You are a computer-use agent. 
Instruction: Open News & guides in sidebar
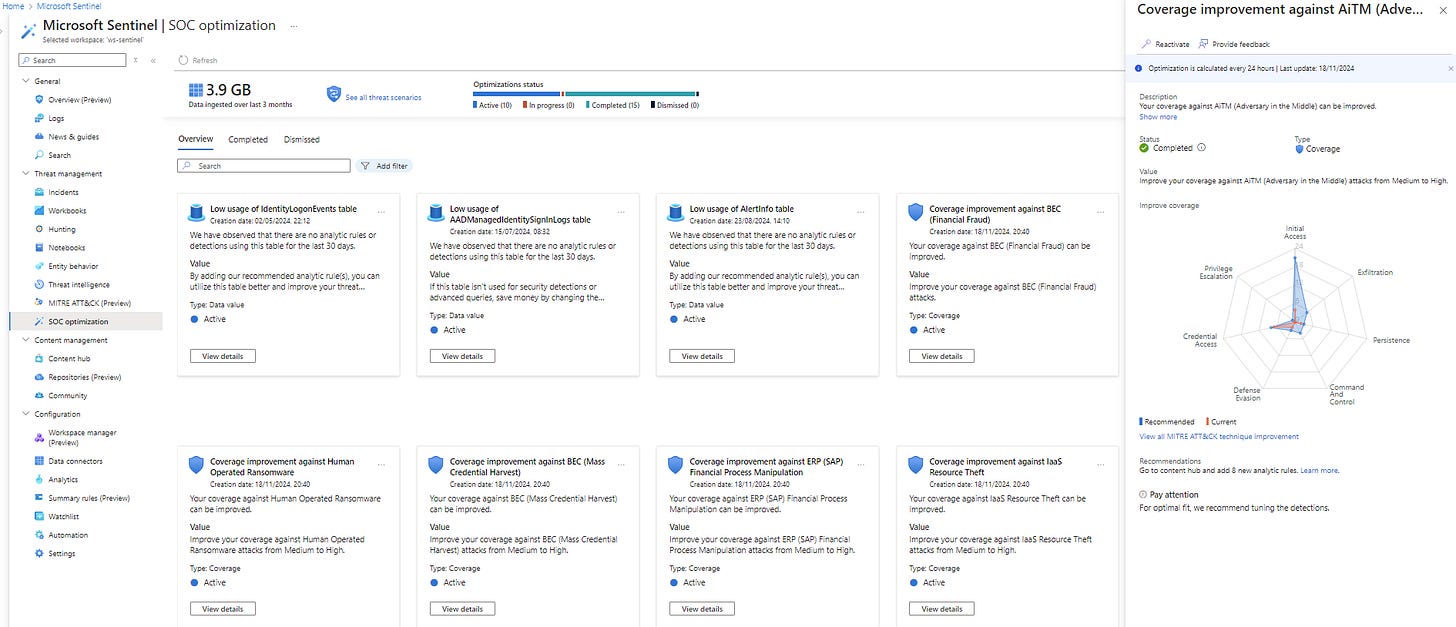(73, 137)
